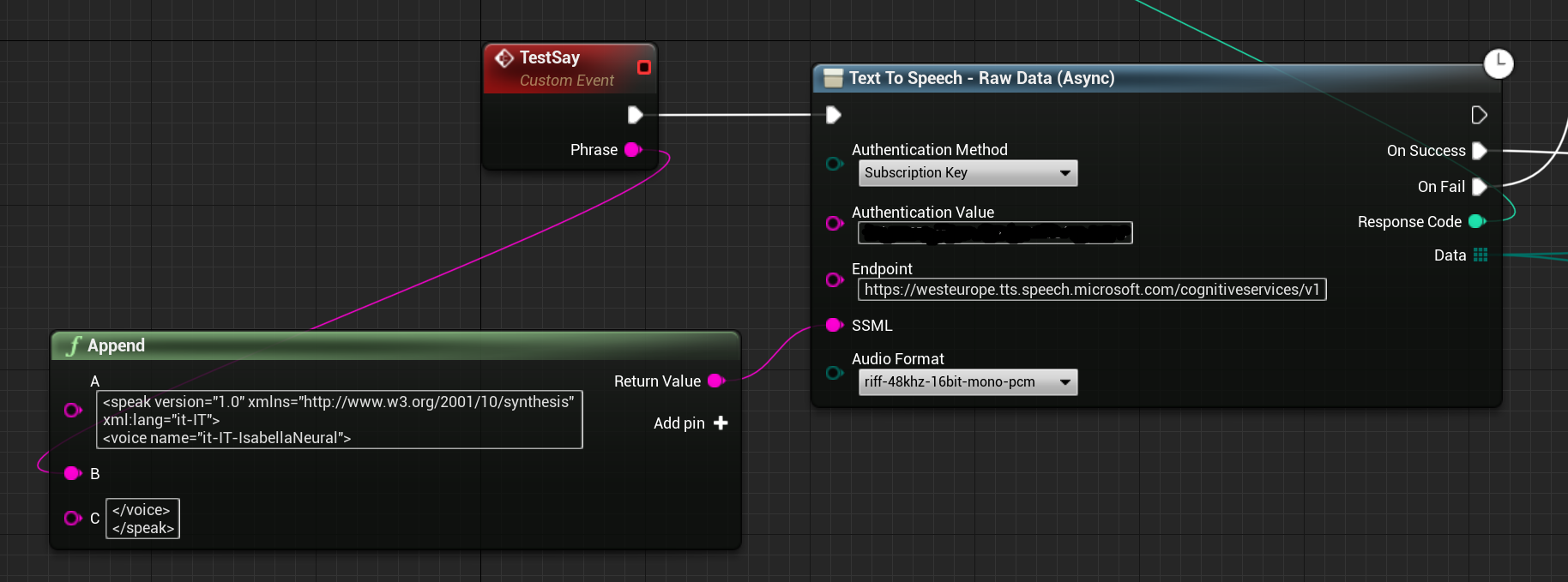Click the SSML input pin
Image resolution: width=1568 pixels, height=582 pixels.
[834, 326]
